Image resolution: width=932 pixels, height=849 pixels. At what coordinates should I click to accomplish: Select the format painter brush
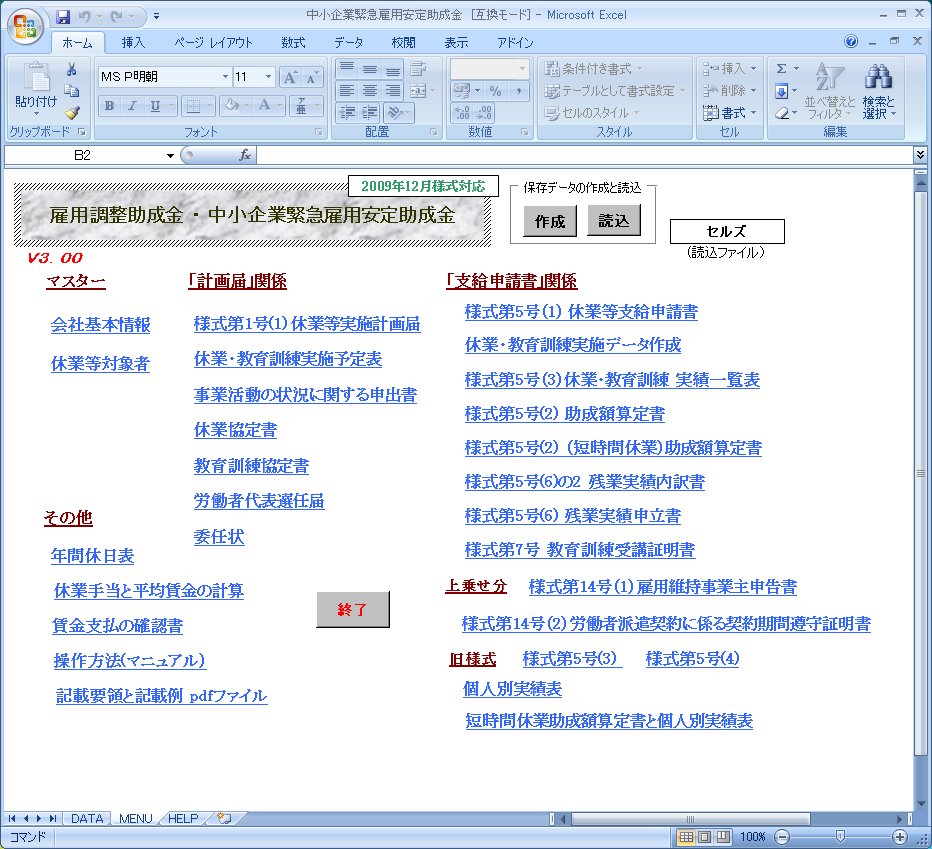click(x=71, y=112)
